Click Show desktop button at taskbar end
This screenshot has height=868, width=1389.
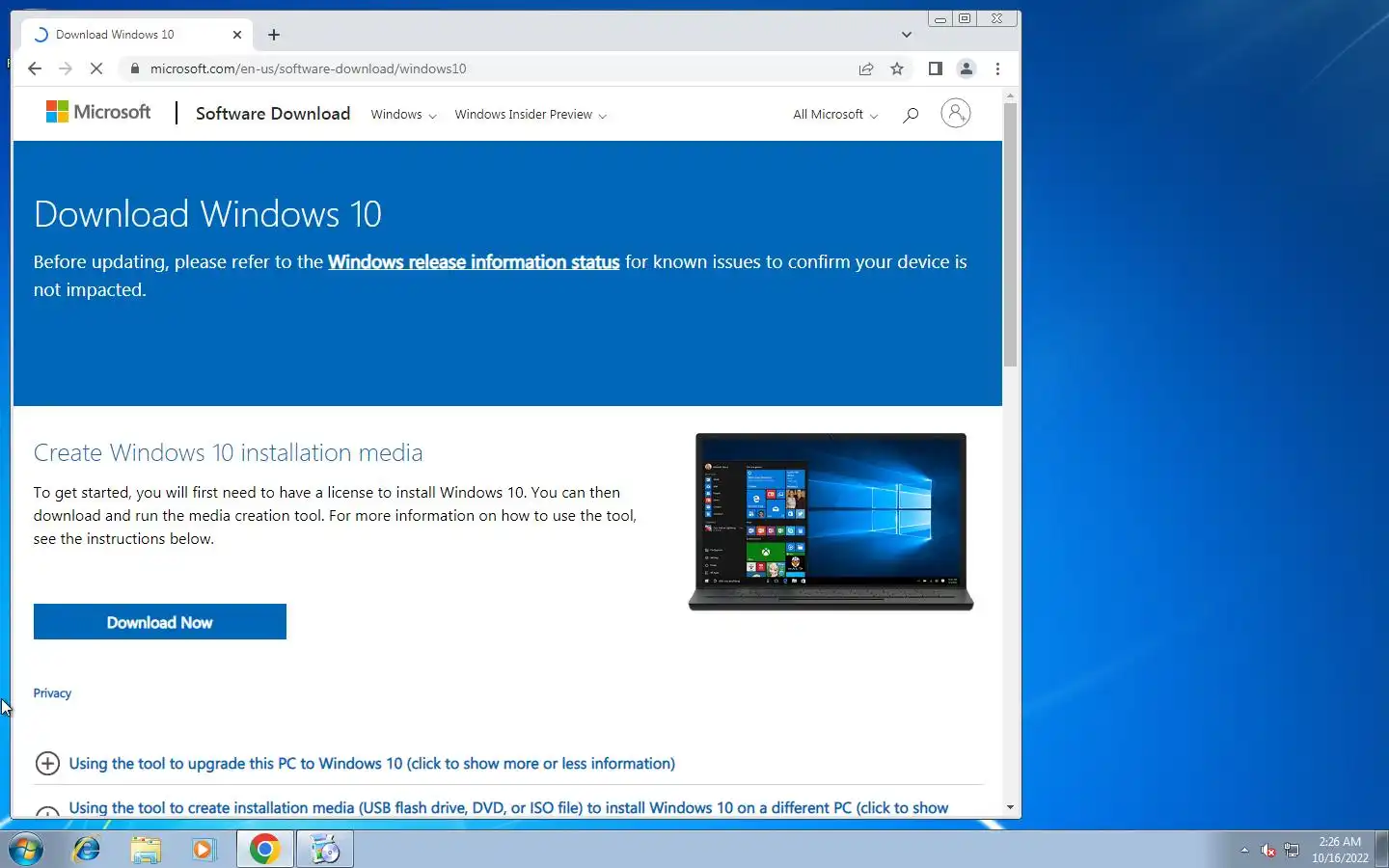coord(1382,850)
